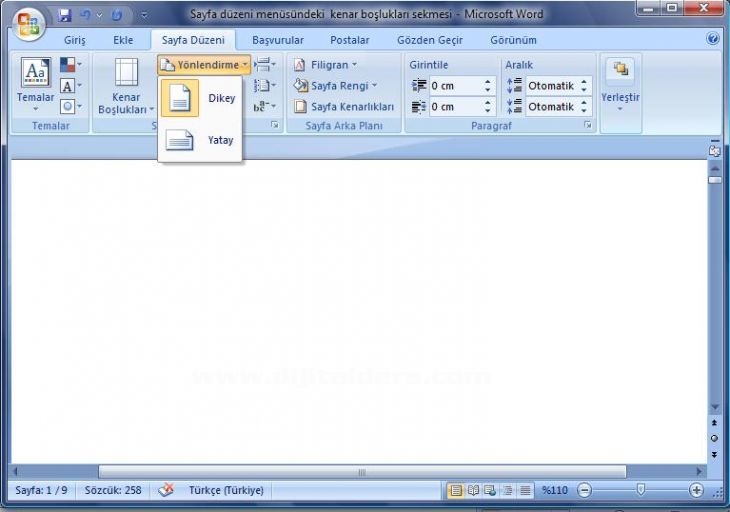
Task: Click the horizontal scrollbar left arrow
Action: coord(15,472)
